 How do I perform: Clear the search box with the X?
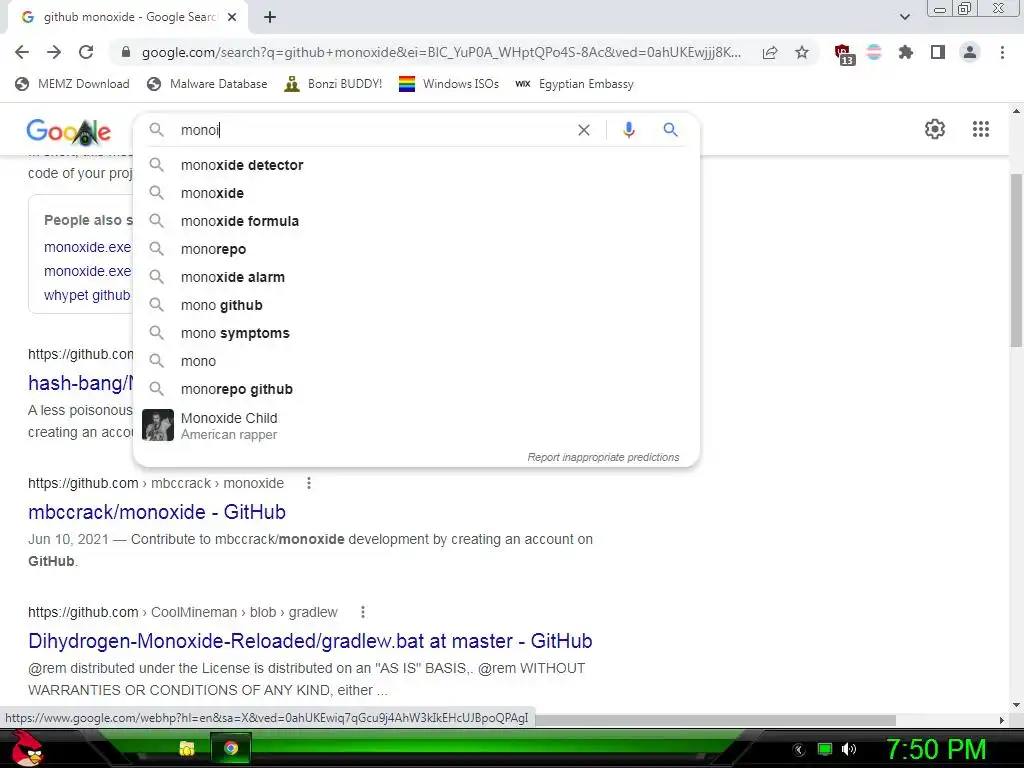pos(584,130)
